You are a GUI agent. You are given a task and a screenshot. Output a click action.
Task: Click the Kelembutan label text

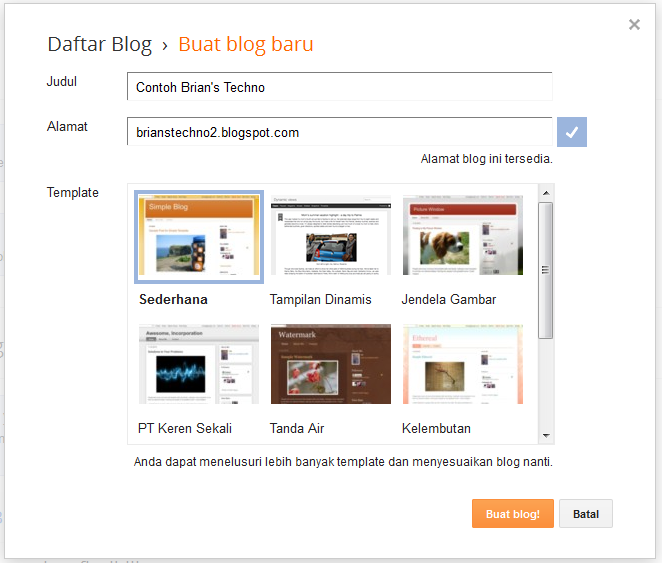(x=436, y=428)
